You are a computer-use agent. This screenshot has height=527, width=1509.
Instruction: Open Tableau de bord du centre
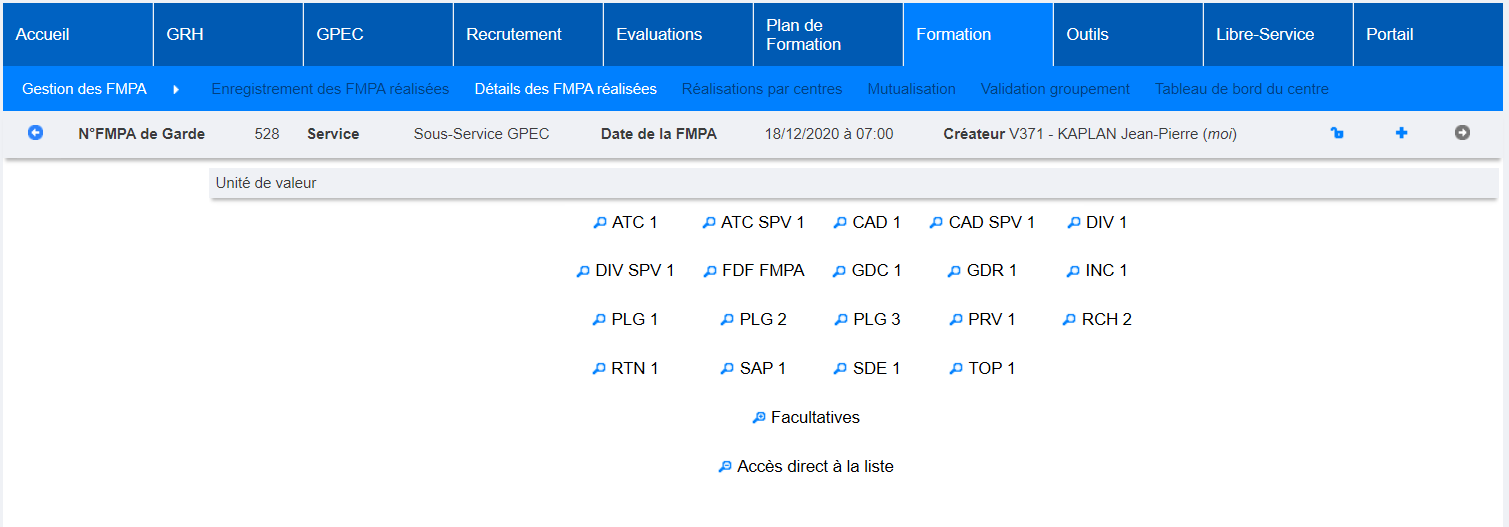(x=1241, y=89)
